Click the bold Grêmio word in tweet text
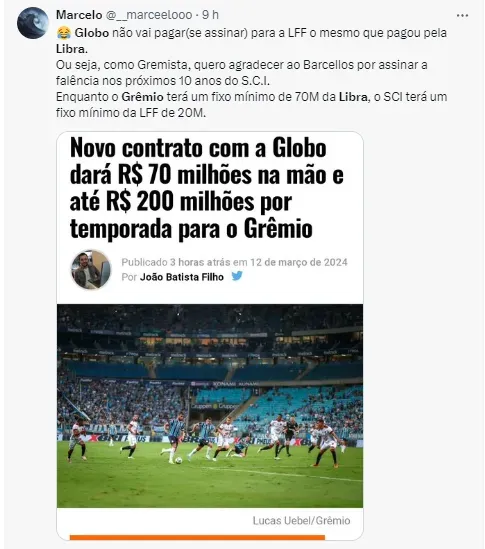This screenshot has width=485, height=549. tap(142, 97)
